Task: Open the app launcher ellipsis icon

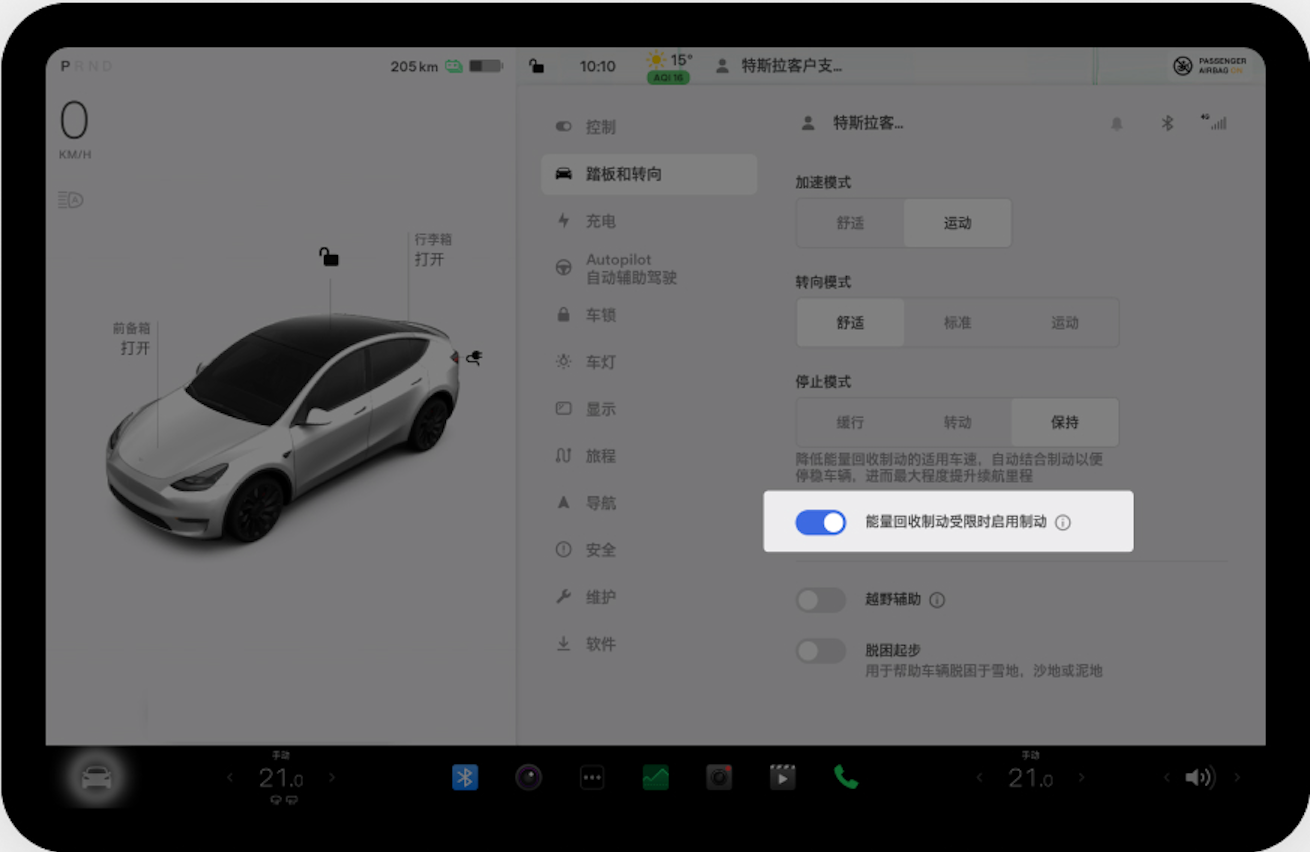Action: tap(592, 777)
